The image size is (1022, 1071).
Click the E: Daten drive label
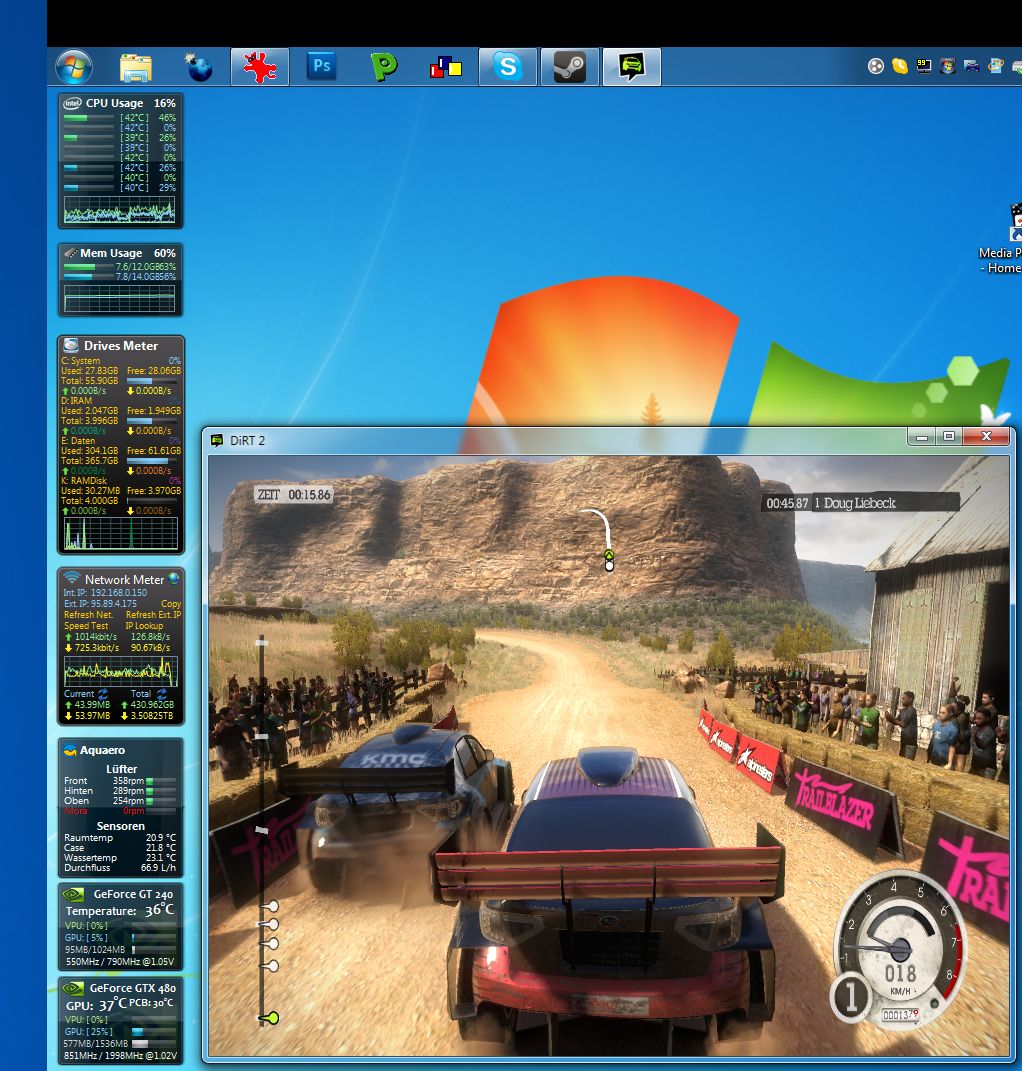point(78,441)
